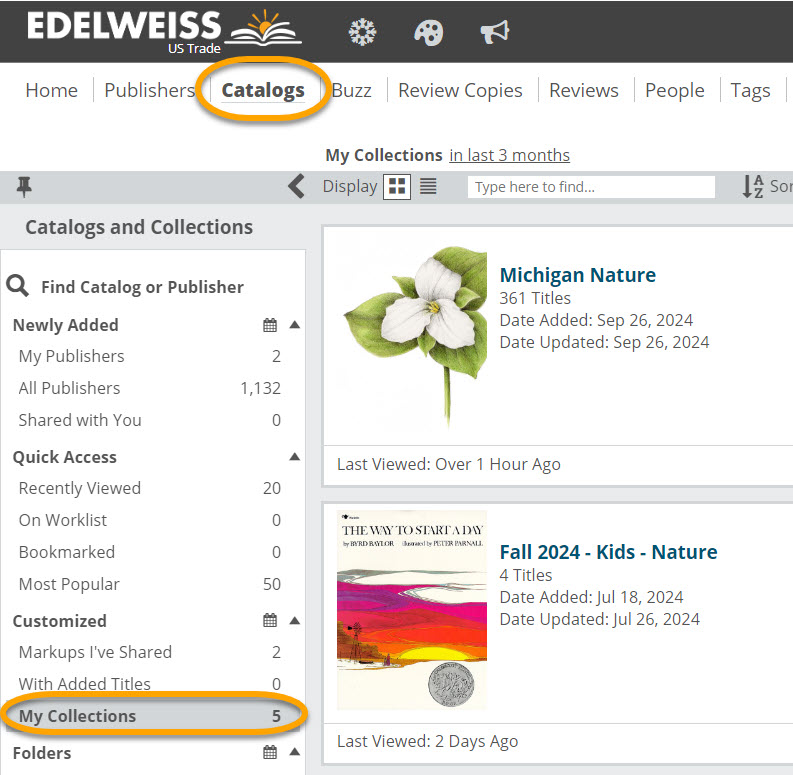Click 'Date Added: Sep 26, 2024'
This screenshot has width=793, height=775.
pos(596,320)
